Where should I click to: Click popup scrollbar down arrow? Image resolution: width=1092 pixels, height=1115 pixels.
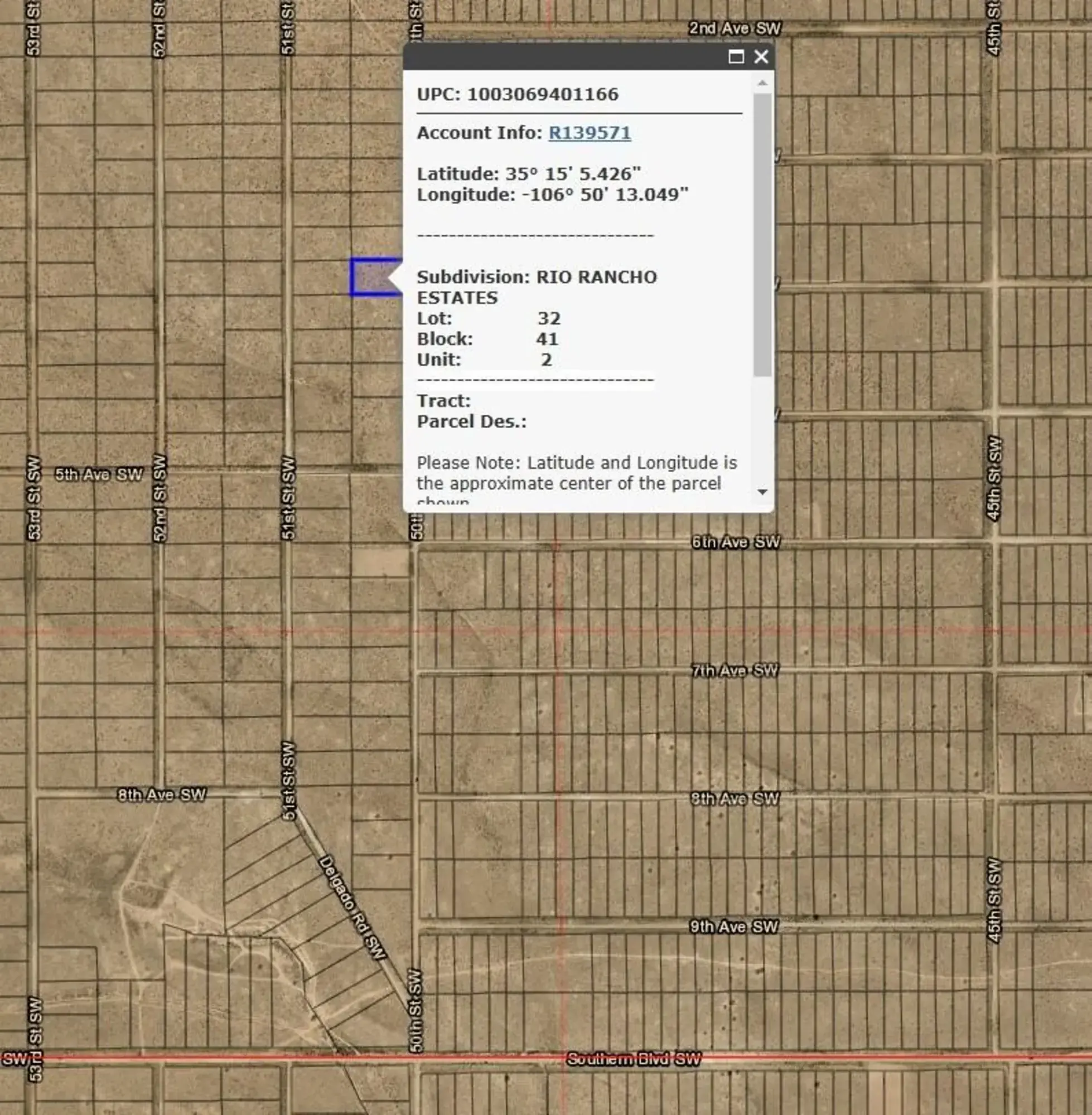762,492
